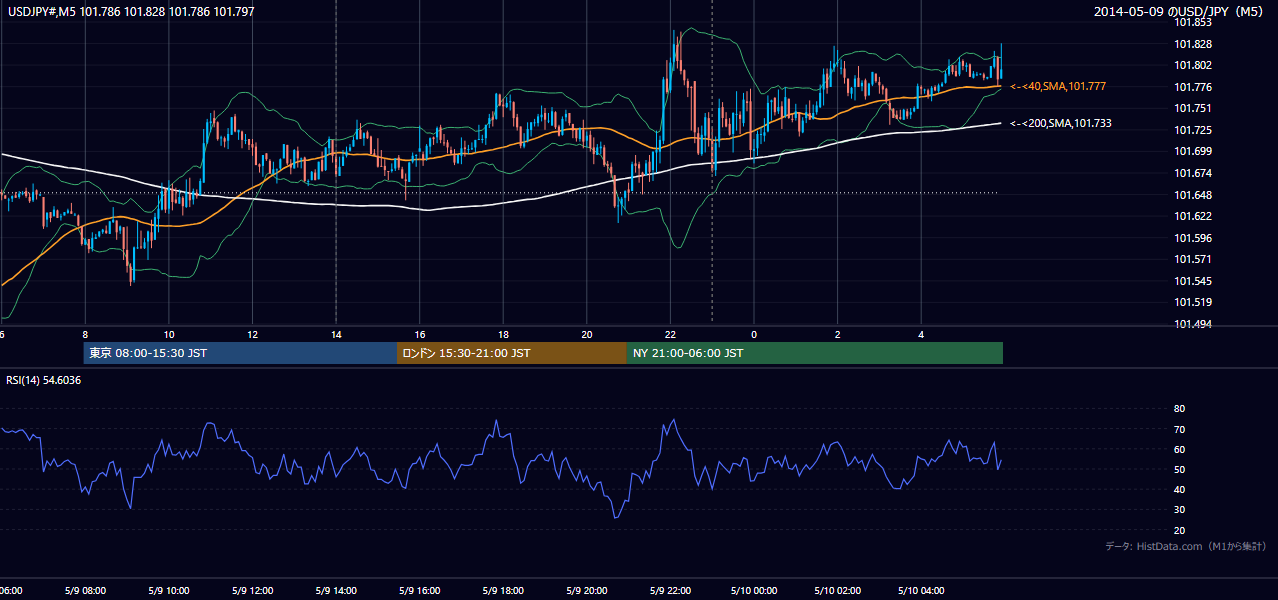The image size is (1278, 600).
Task: Click the <-<40,SMA,101.777 orange label
Action: (x=1058, y=87)
